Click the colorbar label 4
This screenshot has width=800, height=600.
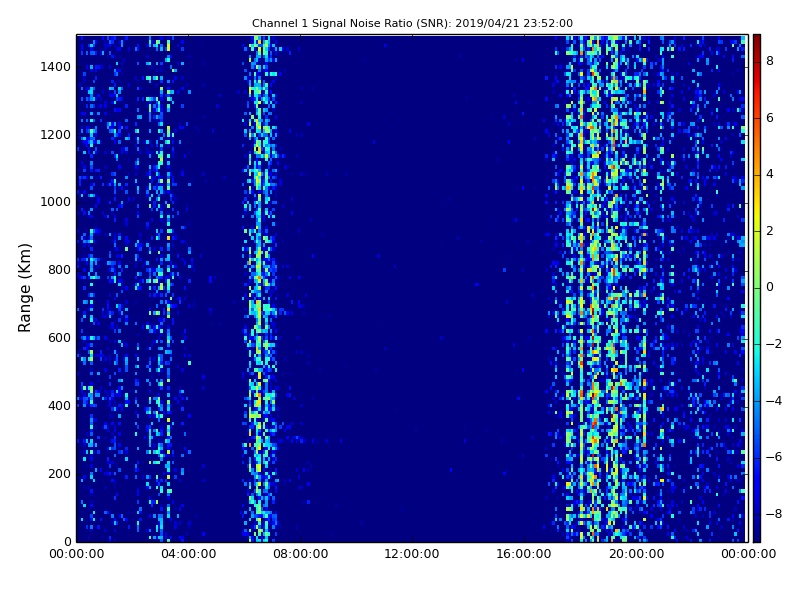pyautogui.click(x=770, y=174)
